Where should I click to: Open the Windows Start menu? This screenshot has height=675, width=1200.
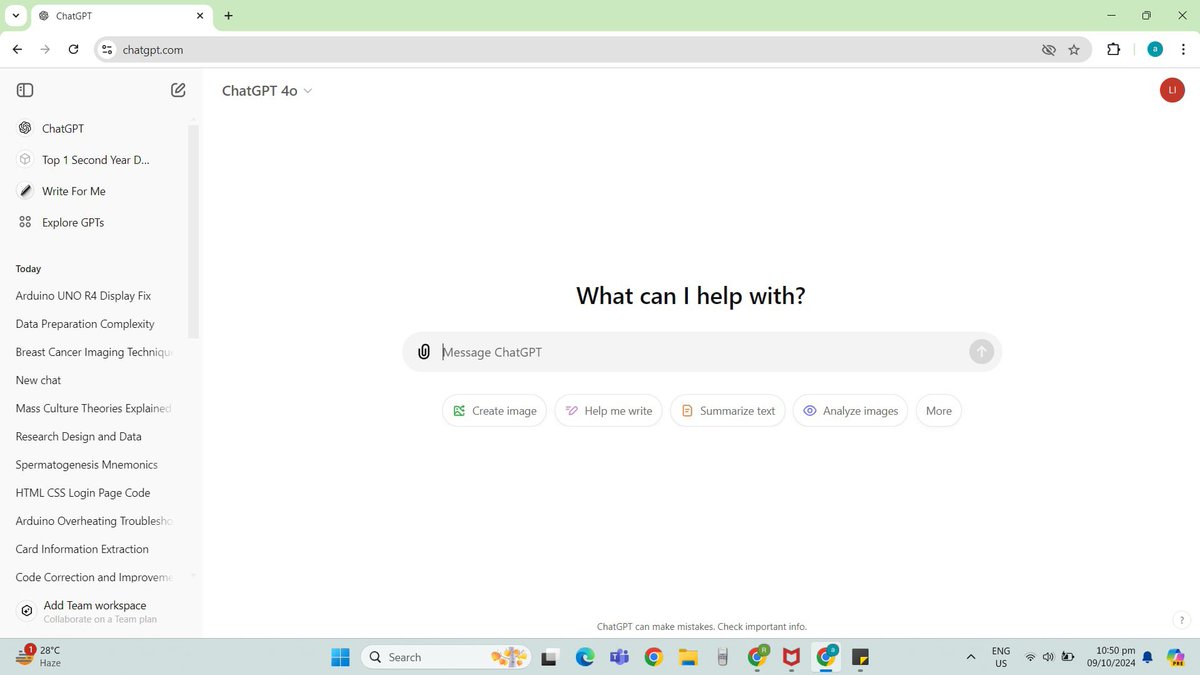tap(340, 657)
